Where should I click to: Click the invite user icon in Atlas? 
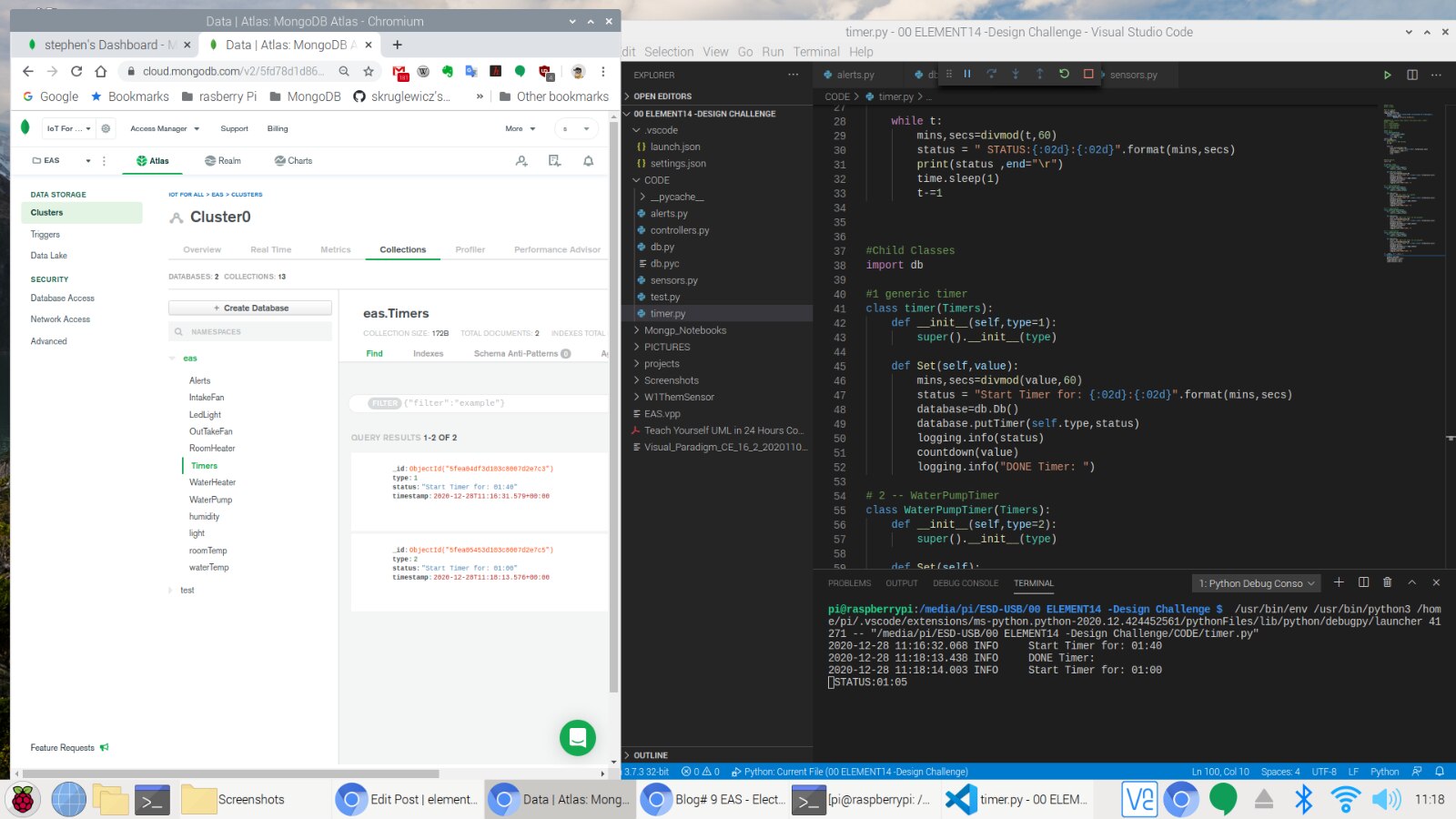coord(521,161)
